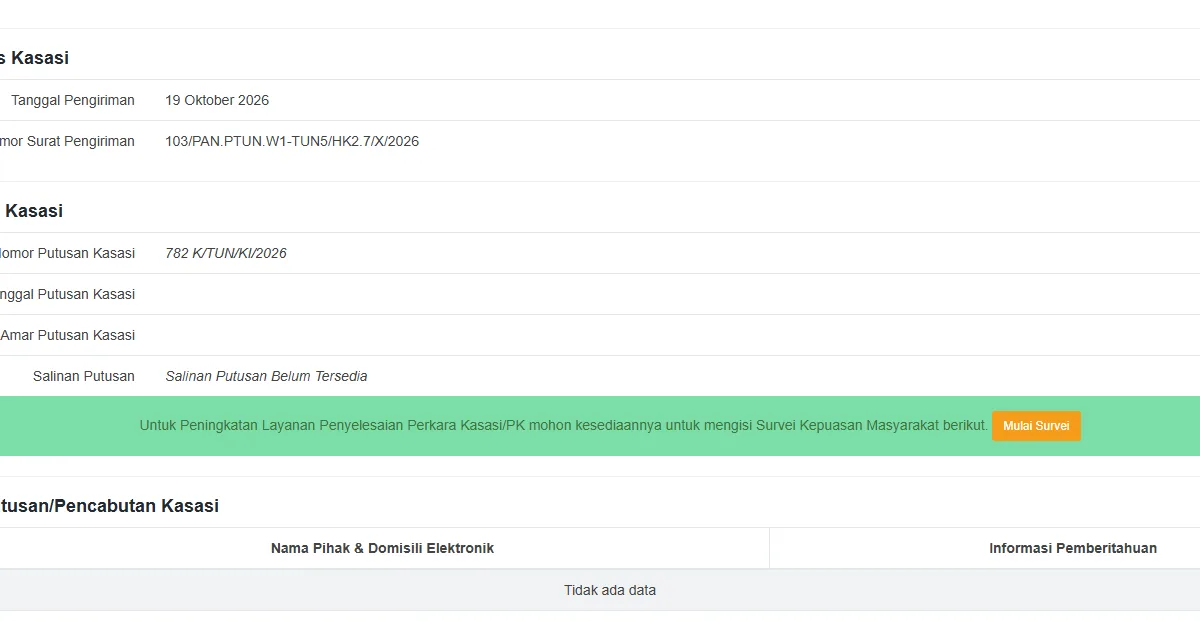This screenshot has height=621, width=1200.
Task: Click the Salinan Putusan label
Action: [84, 376]
